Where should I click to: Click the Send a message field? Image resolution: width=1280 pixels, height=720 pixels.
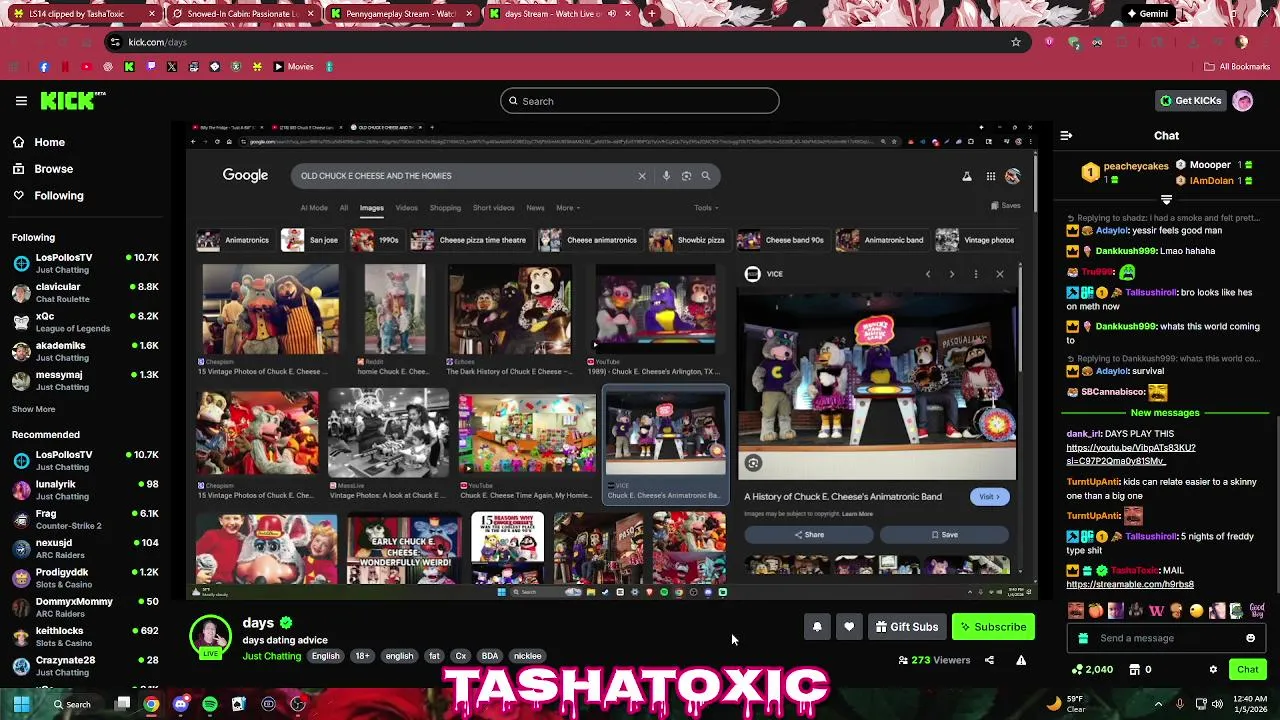point(1165,638)
